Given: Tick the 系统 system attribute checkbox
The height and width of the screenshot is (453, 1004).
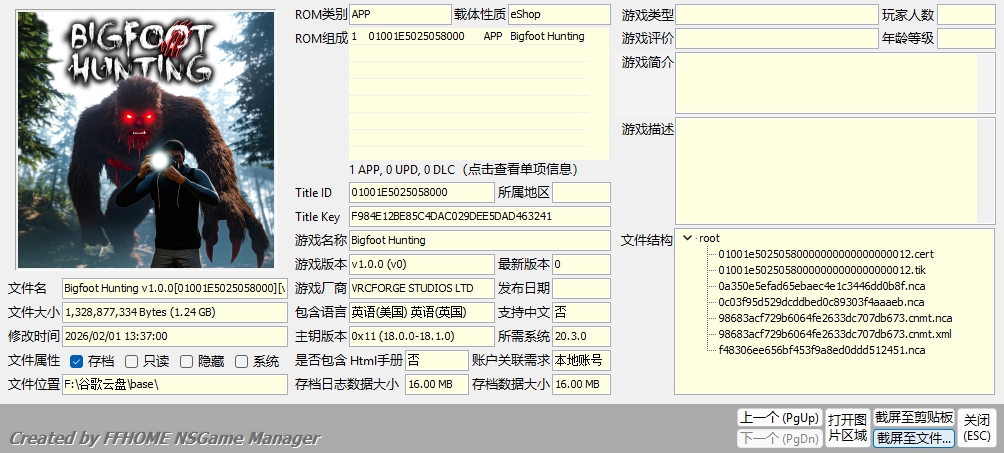Looking at the screenshot, I should tap(241, 361).
